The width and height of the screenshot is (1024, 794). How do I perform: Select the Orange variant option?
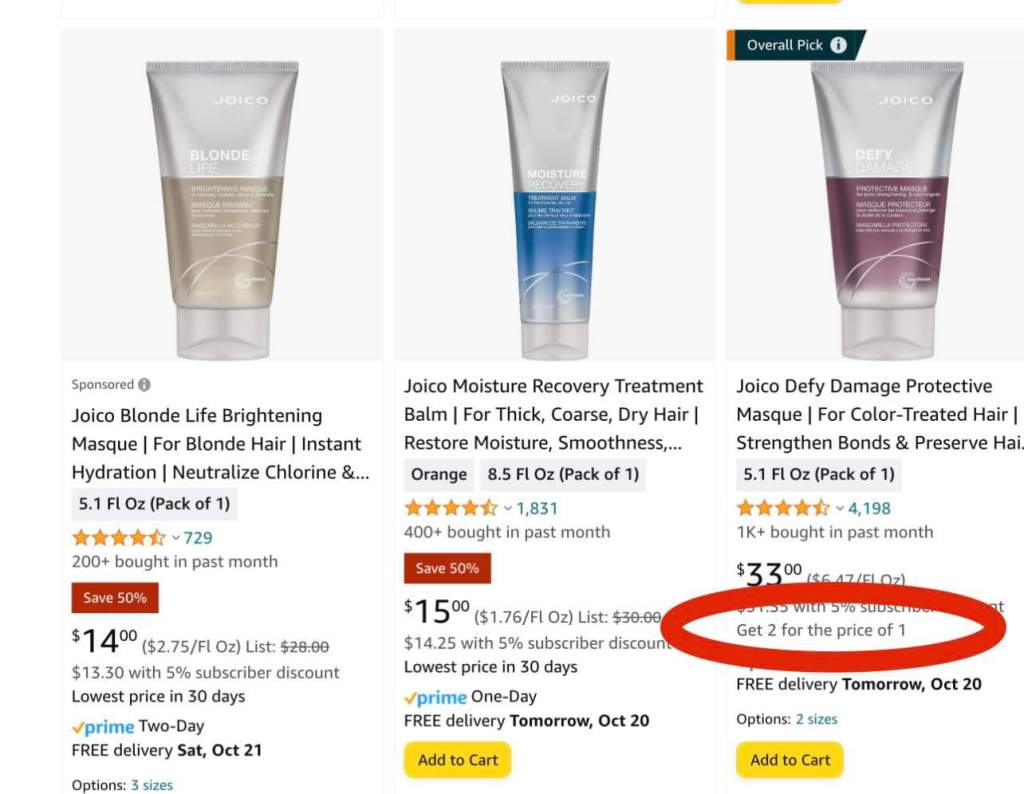[x=439, y=474]
